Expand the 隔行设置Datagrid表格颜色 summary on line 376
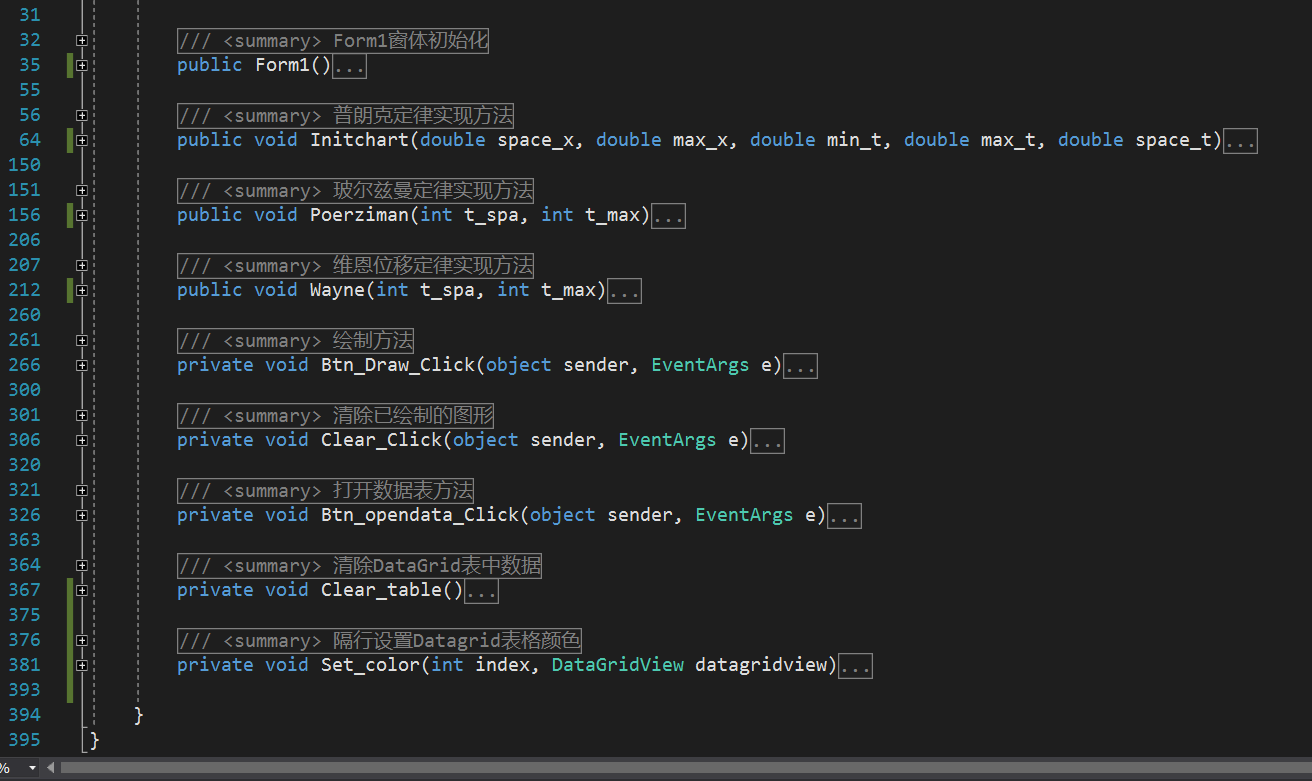 [81, 641]
